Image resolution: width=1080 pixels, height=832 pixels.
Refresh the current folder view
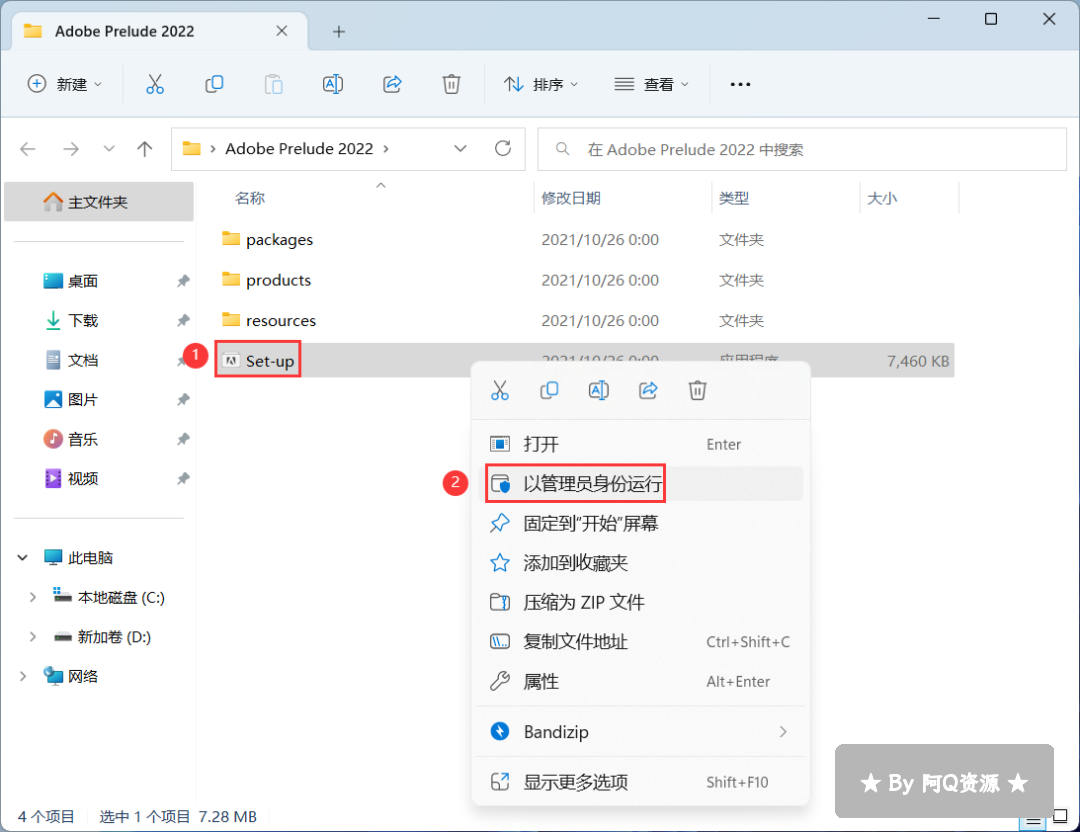click(x=503, y=149)
